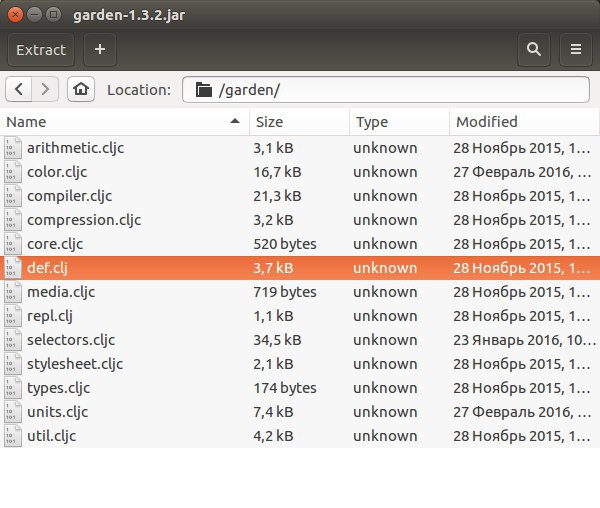Screen dimensions: 600x508
Task: Click selectors.cljc date 23 Январь 2016
Action: 525,340
